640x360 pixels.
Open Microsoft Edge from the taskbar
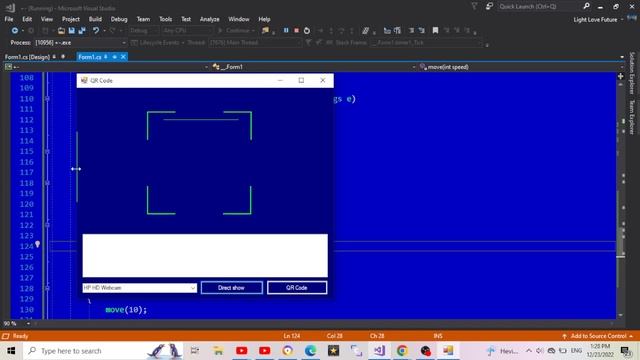tap(311, 351)
